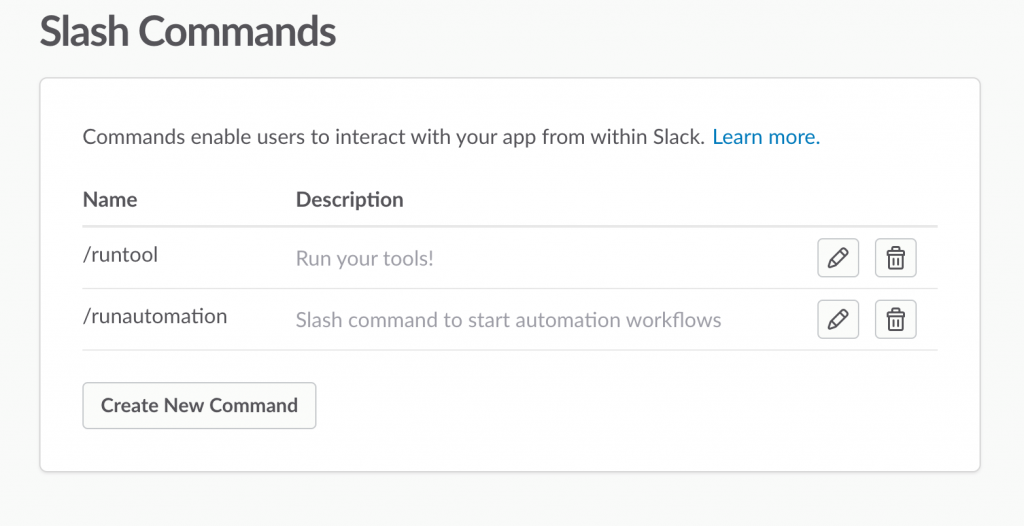The image size is (1024, 526).
Task: Click the Description column header
Action: 349,199
